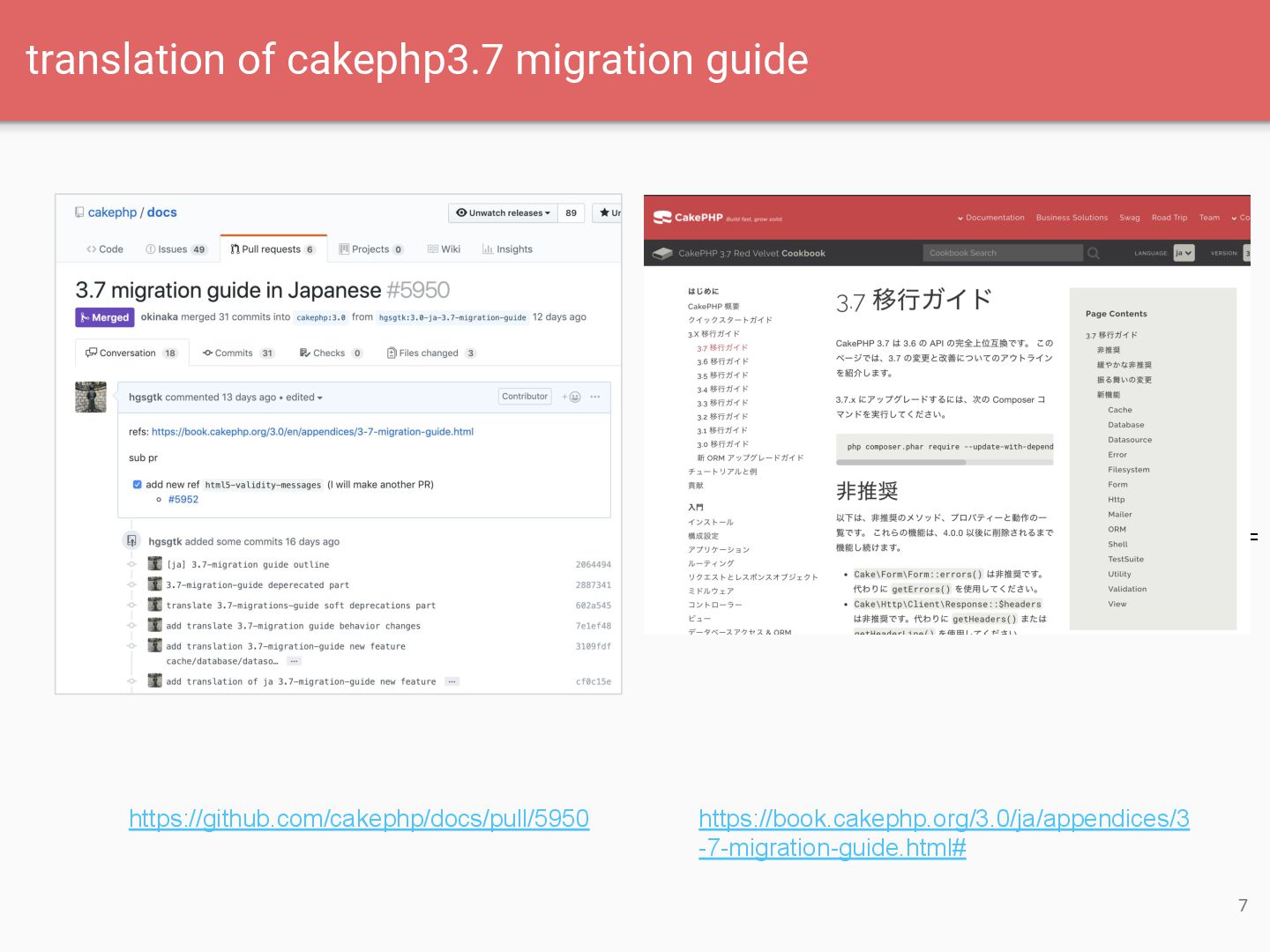Click the cakephp repository owner link
This screenshot has width=1270, height=952.
pos(112,212)
